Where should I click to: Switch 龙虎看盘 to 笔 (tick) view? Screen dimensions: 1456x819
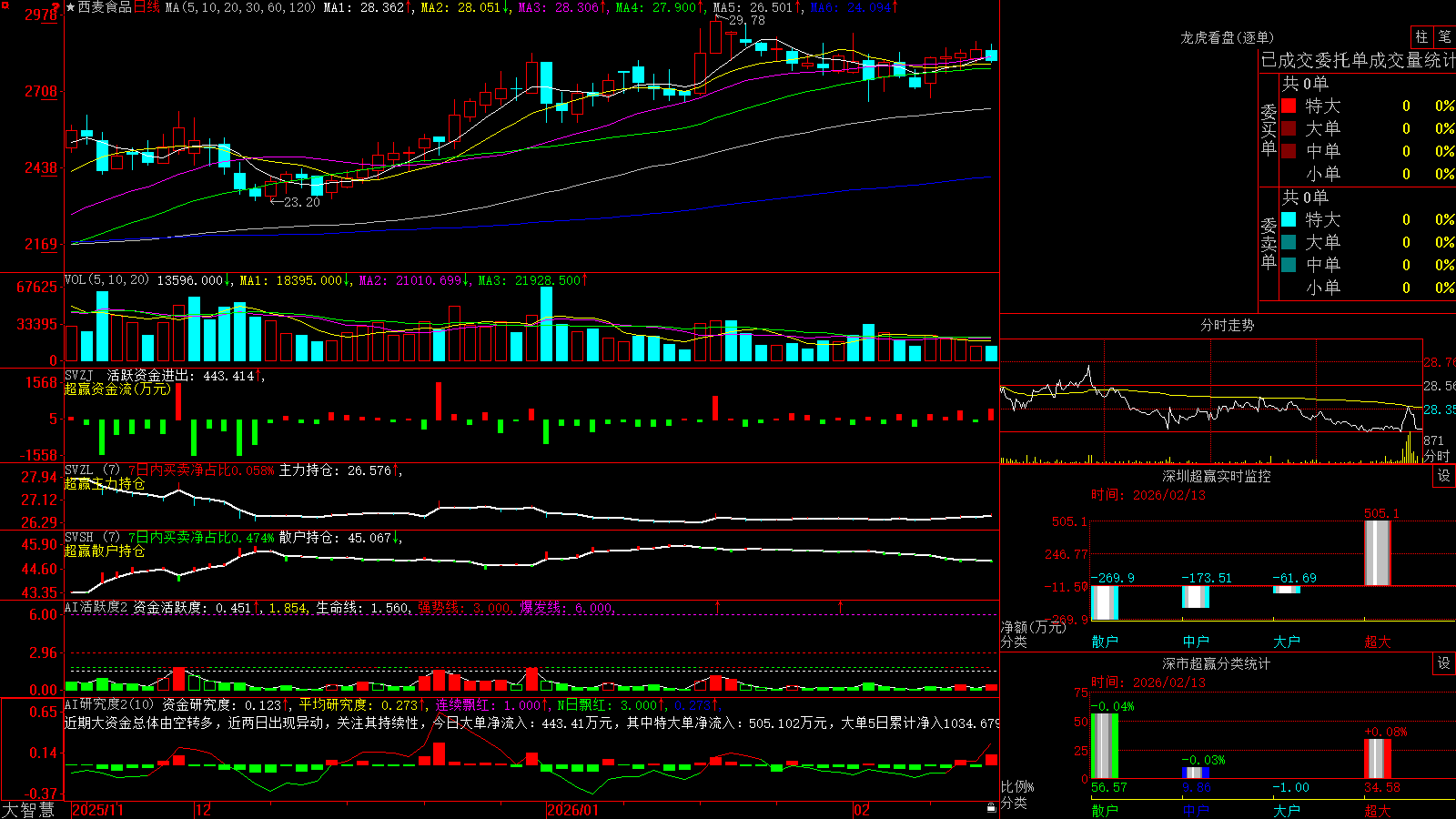[x=1444, y=36]
